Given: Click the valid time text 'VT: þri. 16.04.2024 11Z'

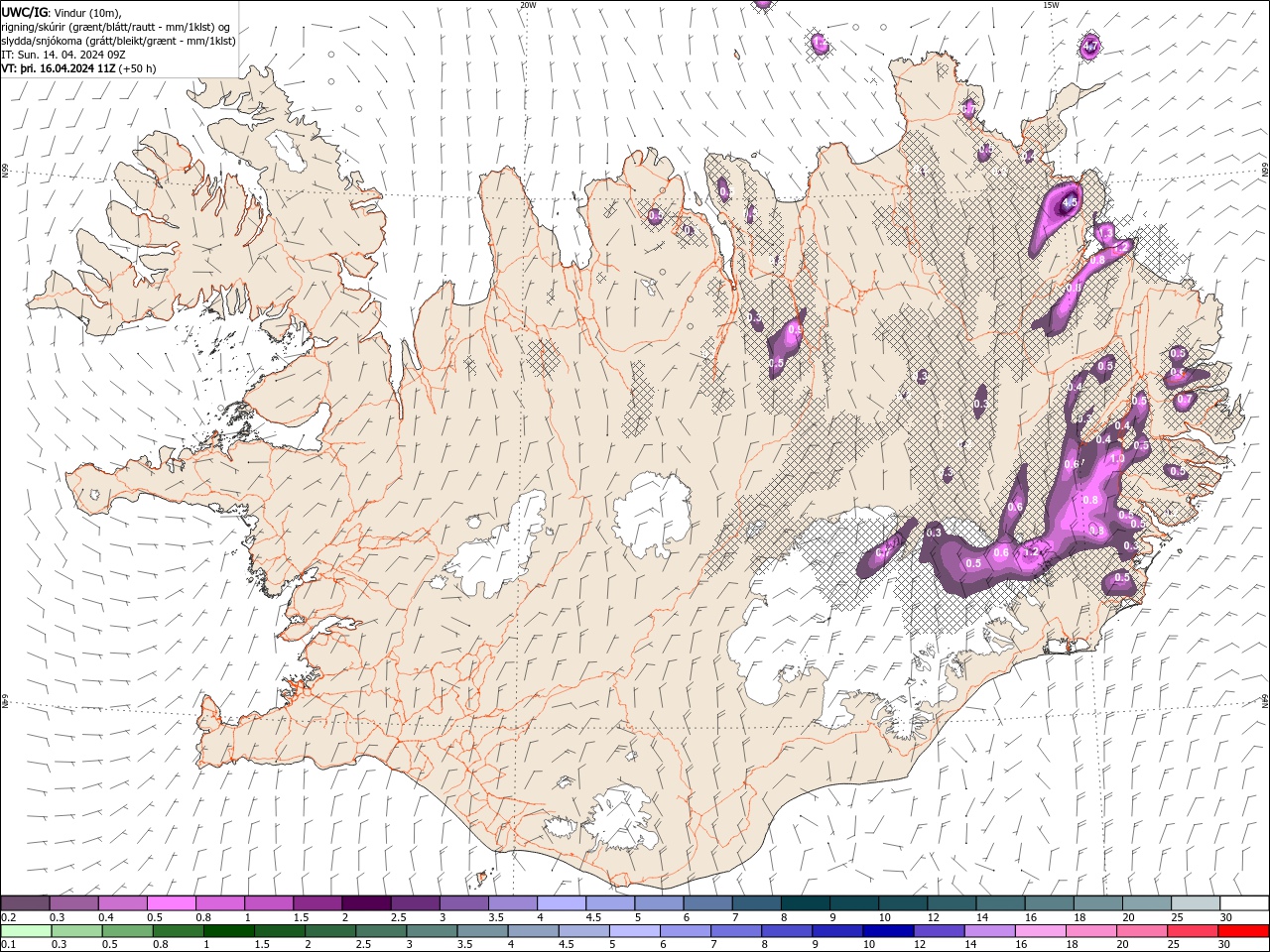Looking at the screenshot, I should 60,68.
